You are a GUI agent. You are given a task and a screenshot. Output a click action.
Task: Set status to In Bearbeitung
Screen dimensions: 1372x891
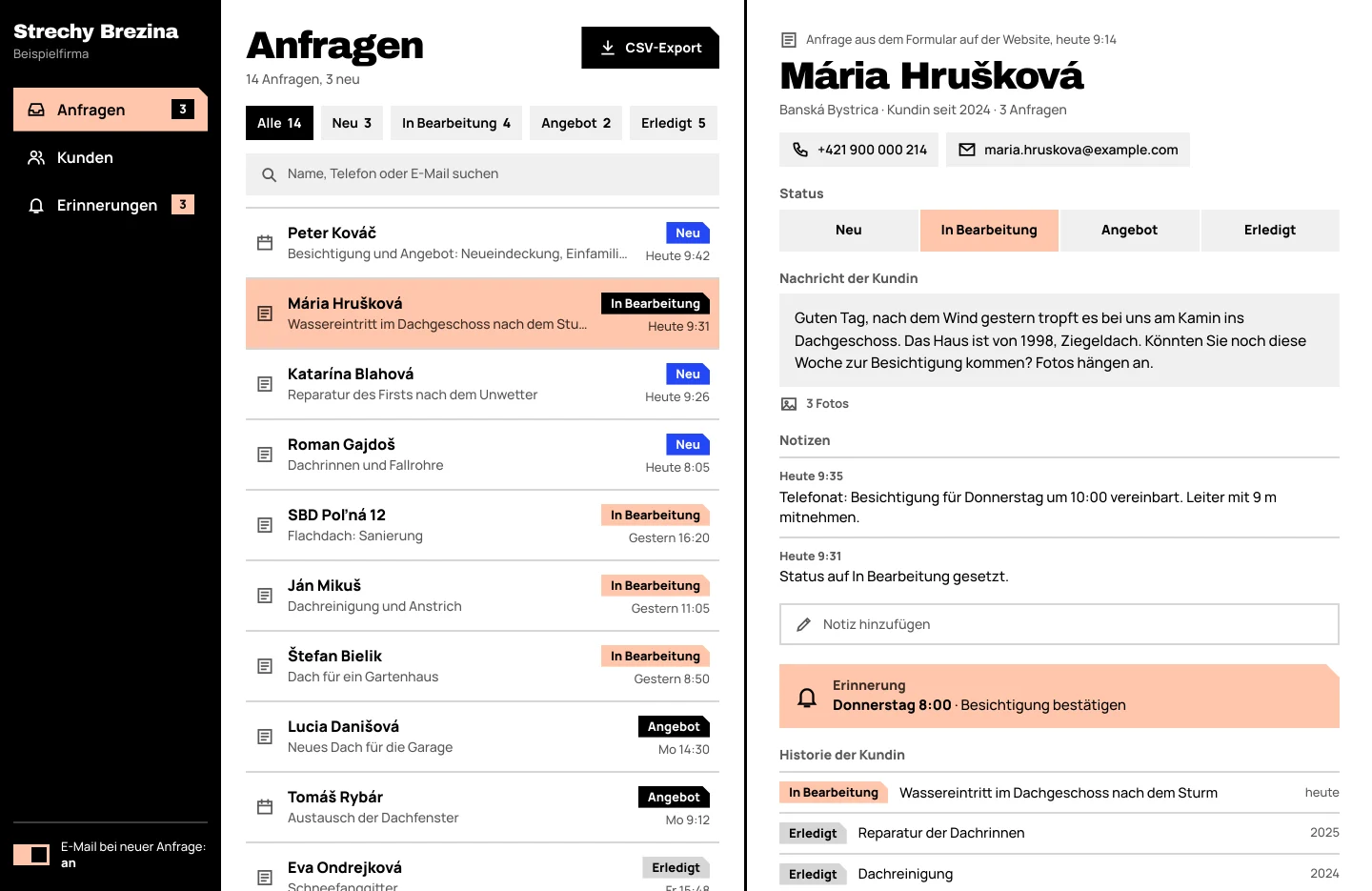989,231
